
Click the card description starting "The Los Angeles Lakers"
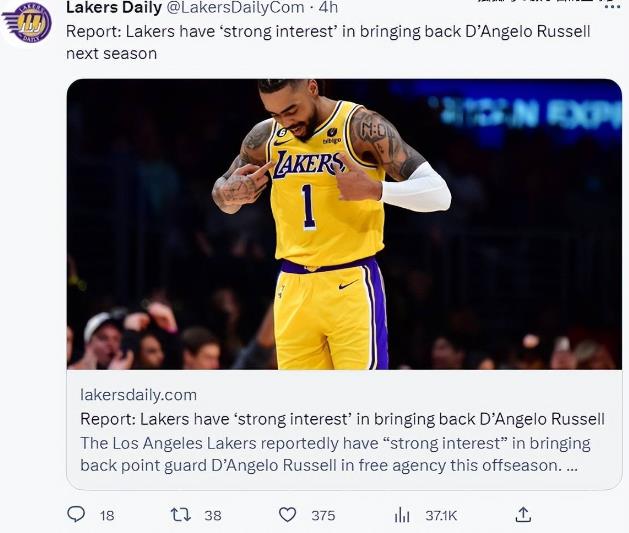tap(335, 454)
